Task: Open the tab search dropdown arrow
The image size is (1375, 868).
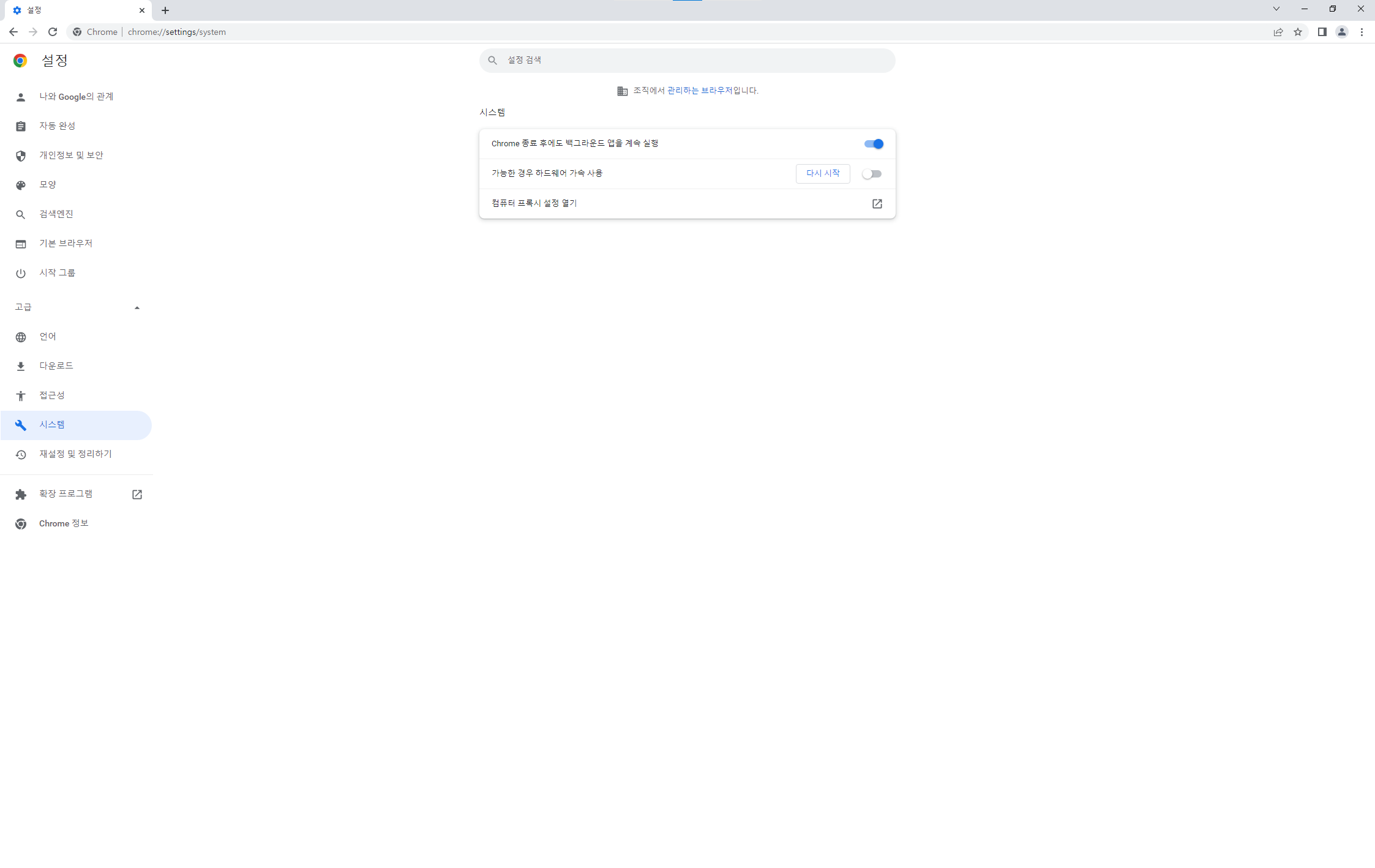Action: [x=1276, y=9]
